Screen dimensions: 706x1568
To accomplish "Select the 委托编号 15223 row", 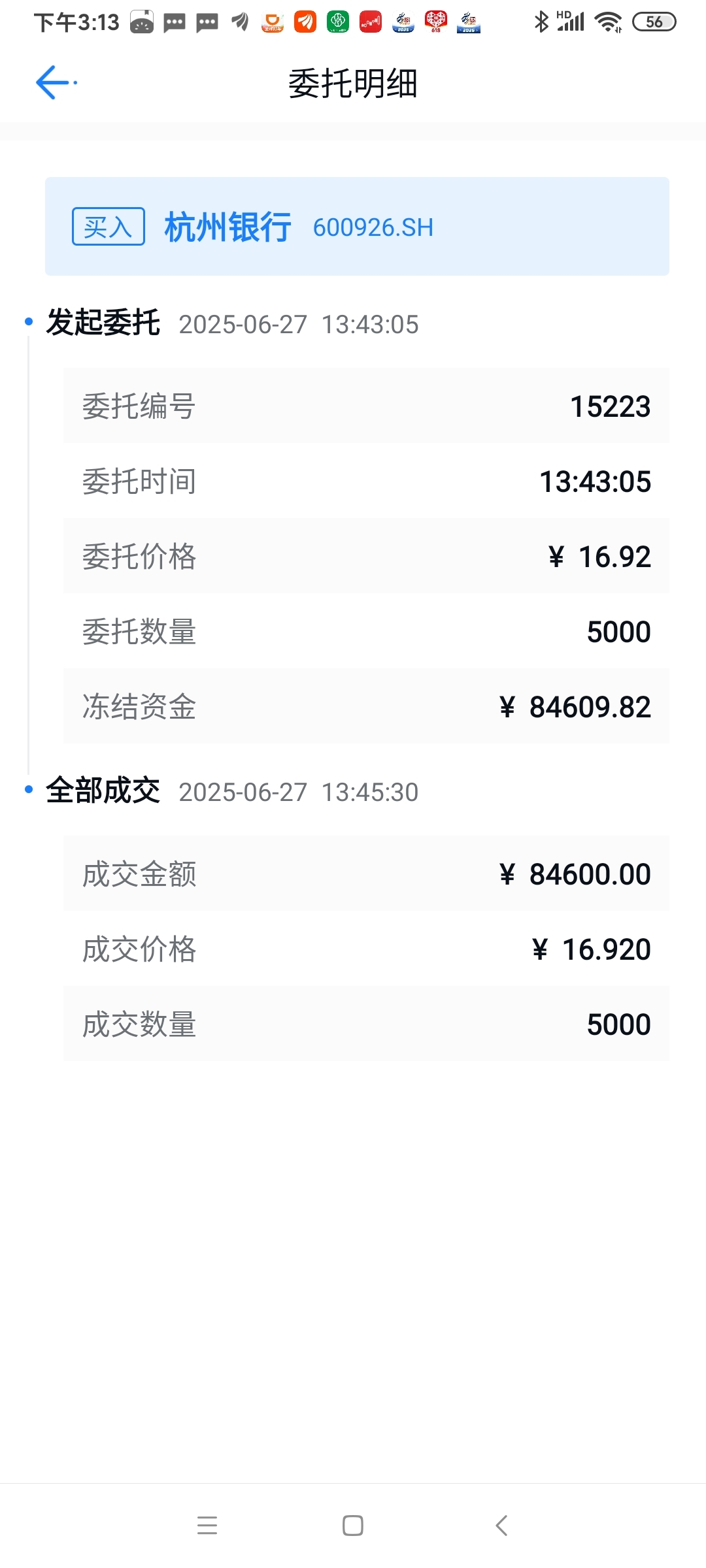I will point(366,406).
